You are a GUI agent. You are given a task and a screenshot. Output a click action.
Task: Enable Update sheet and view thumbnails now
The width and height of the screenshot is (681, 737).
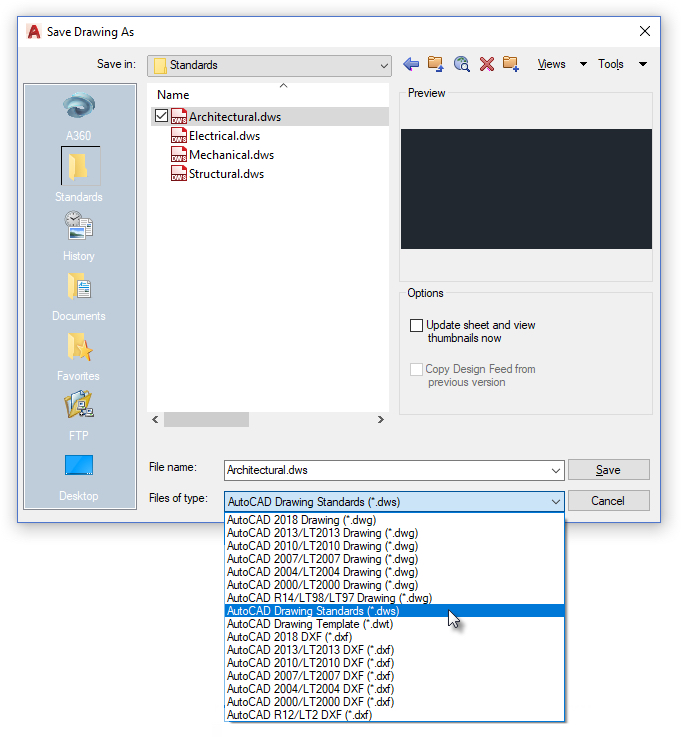pos(416,325)
